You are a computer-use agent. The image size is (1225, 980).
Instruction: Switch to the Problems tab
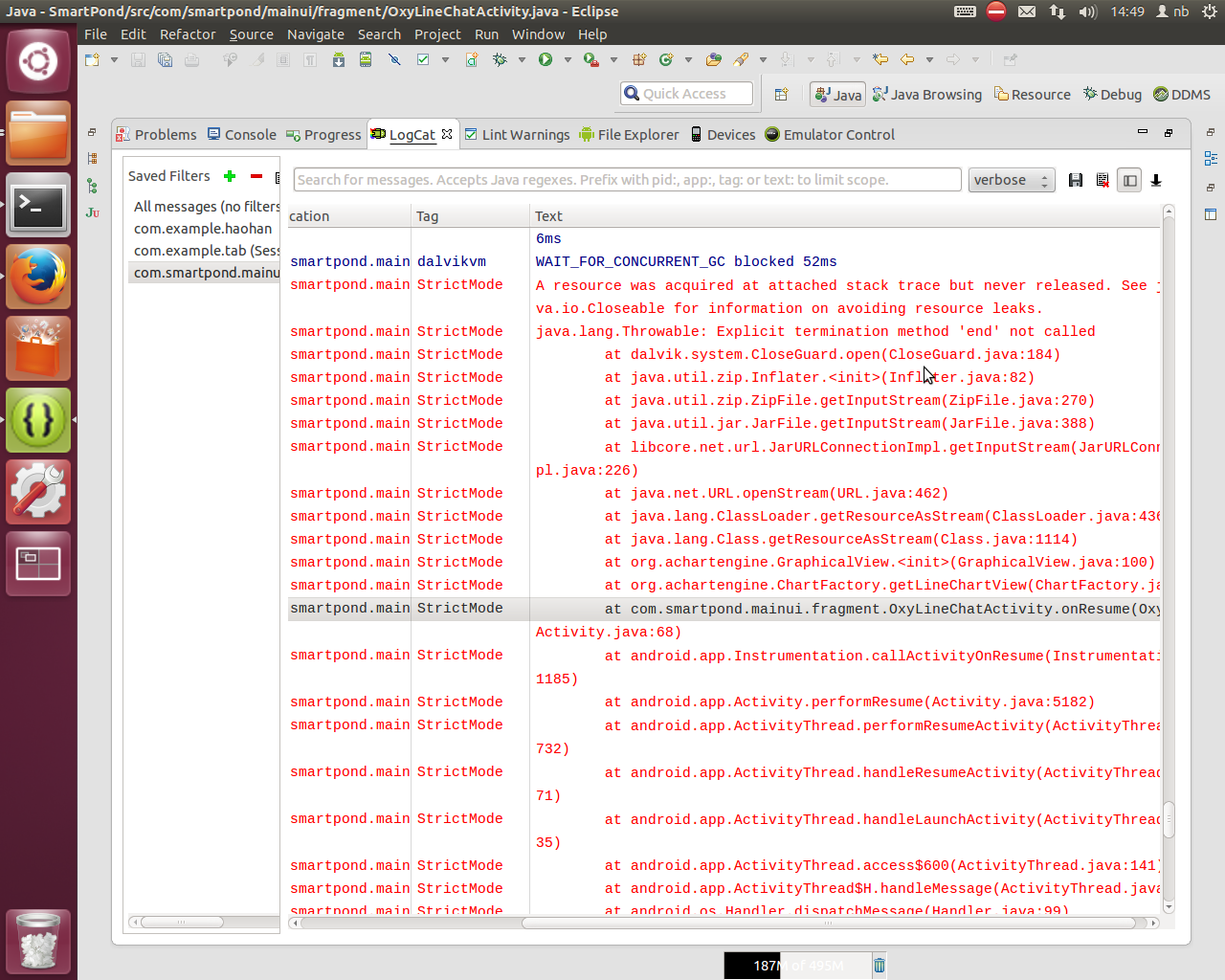[156, 135]
